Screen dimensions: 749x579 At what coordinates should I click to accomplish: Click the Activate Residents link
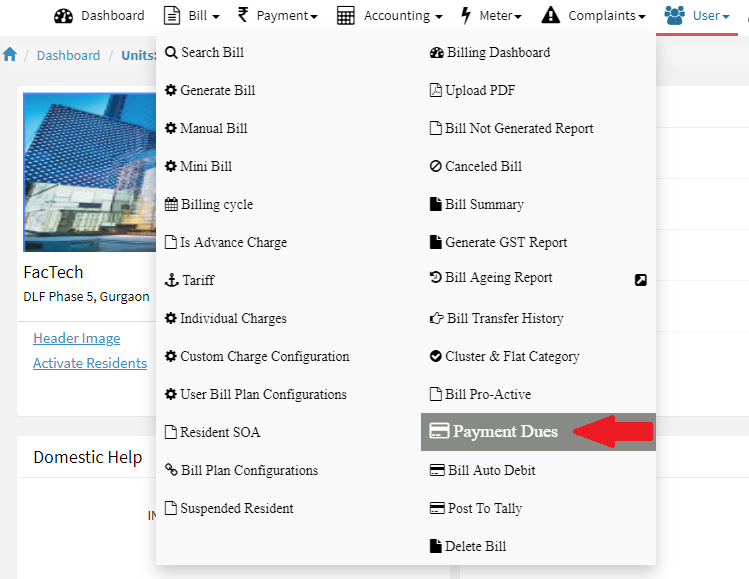[90, 363]
